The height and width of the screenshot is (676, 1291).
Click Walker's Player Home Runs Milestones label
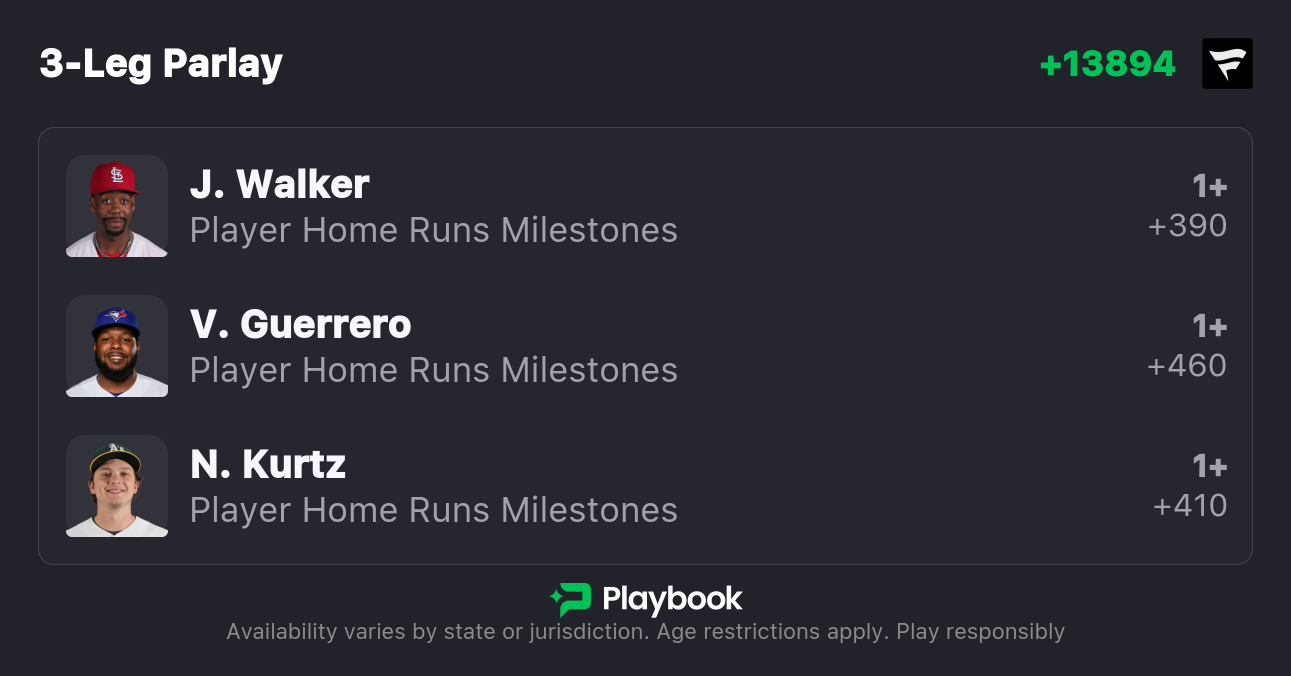coord(433,230)
